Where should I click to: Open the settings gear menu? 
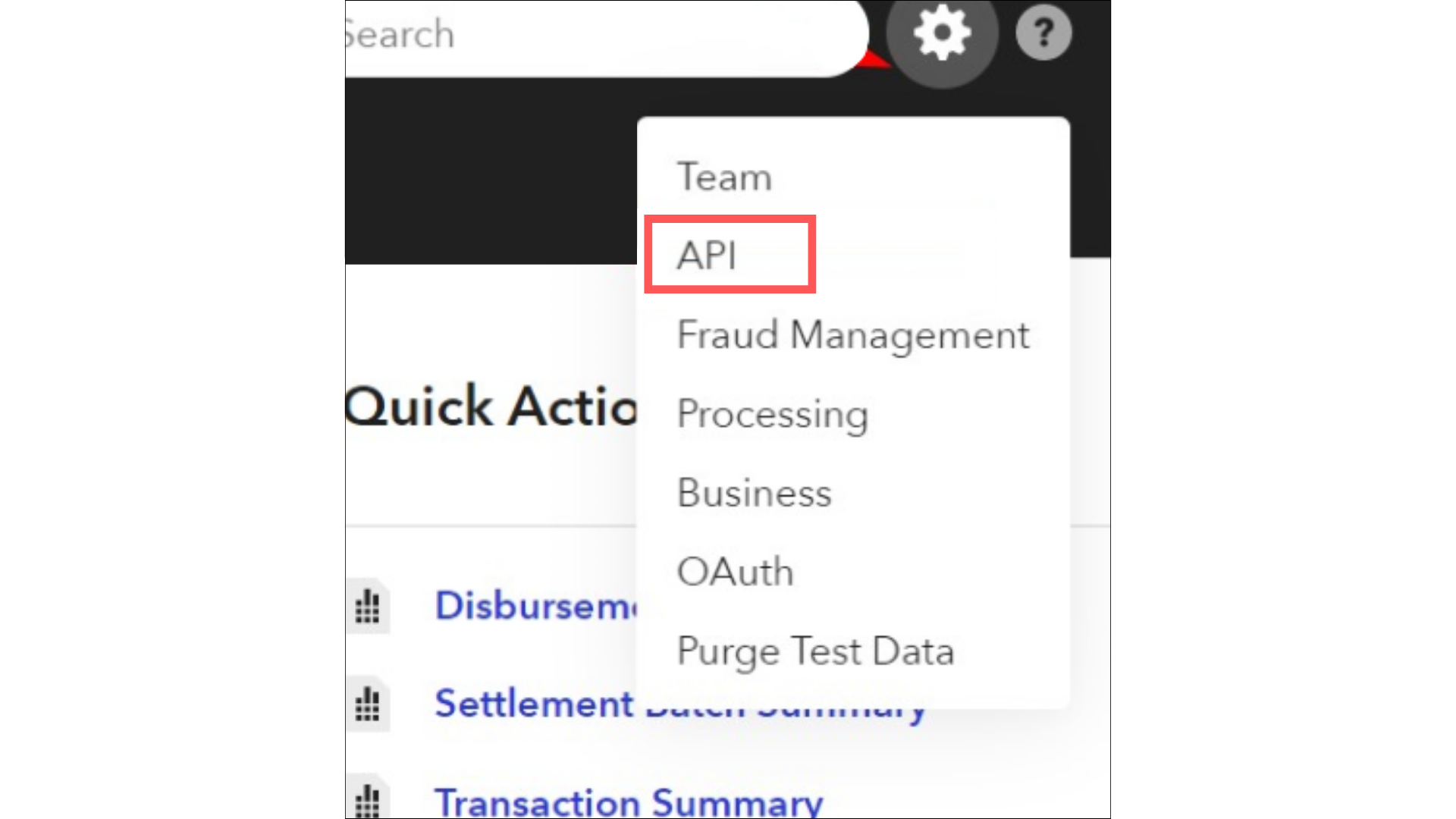[x=942, y=33]
